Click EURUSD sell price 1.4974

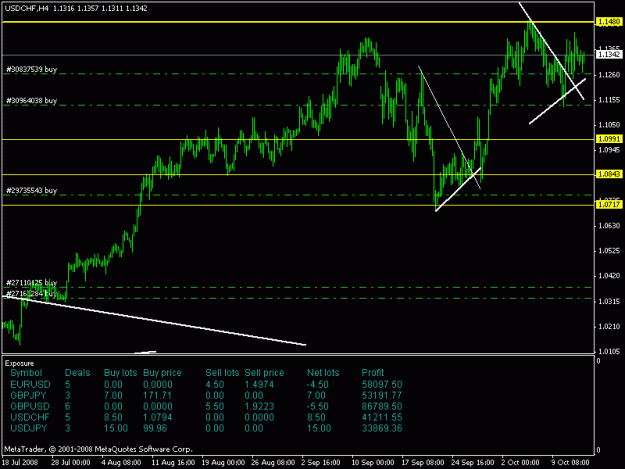[259, 385]
